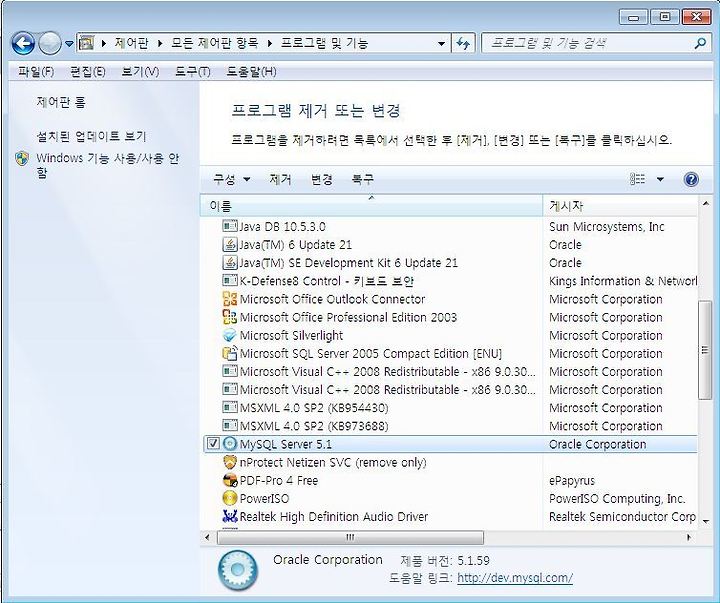Click the shield icon beside Windows 기능 link
The width and height of the screenshot is (720, 603).
[22, 158]
